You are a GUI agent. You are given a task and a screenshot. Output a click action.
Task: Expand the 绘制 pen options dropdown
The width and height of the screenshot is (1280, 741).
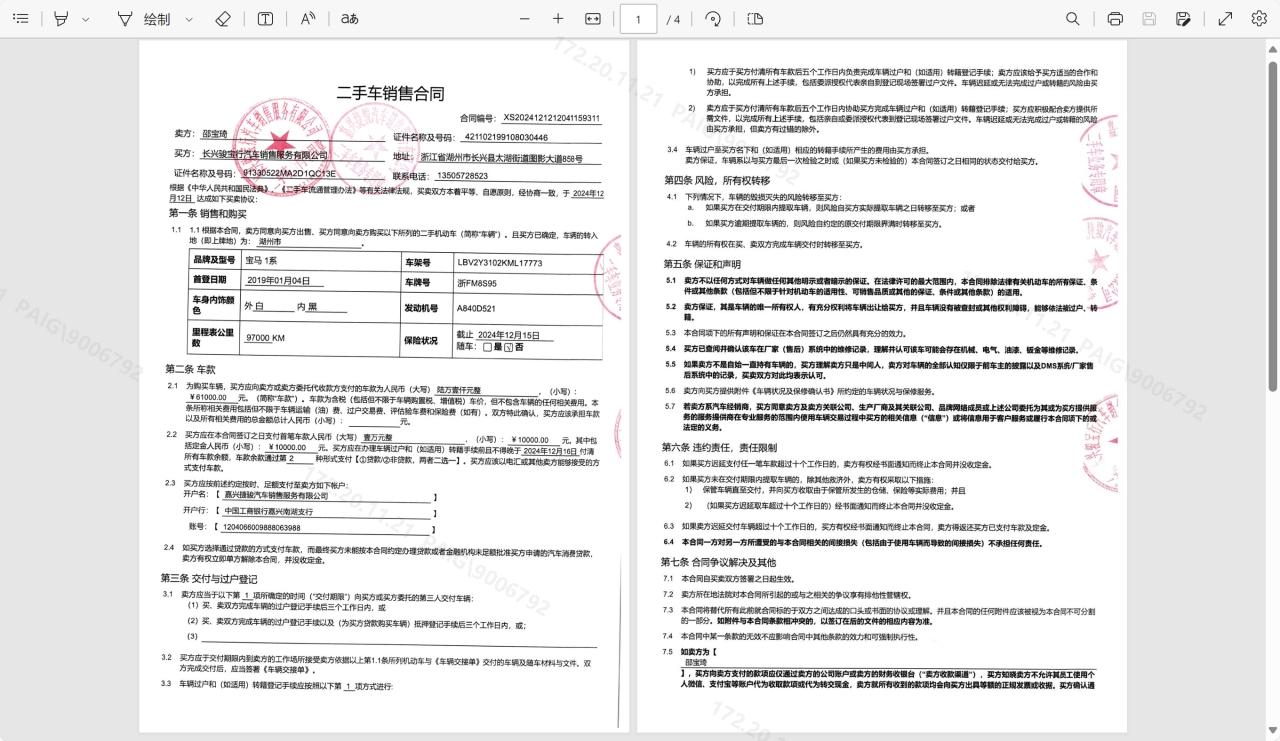pos(189,19)
